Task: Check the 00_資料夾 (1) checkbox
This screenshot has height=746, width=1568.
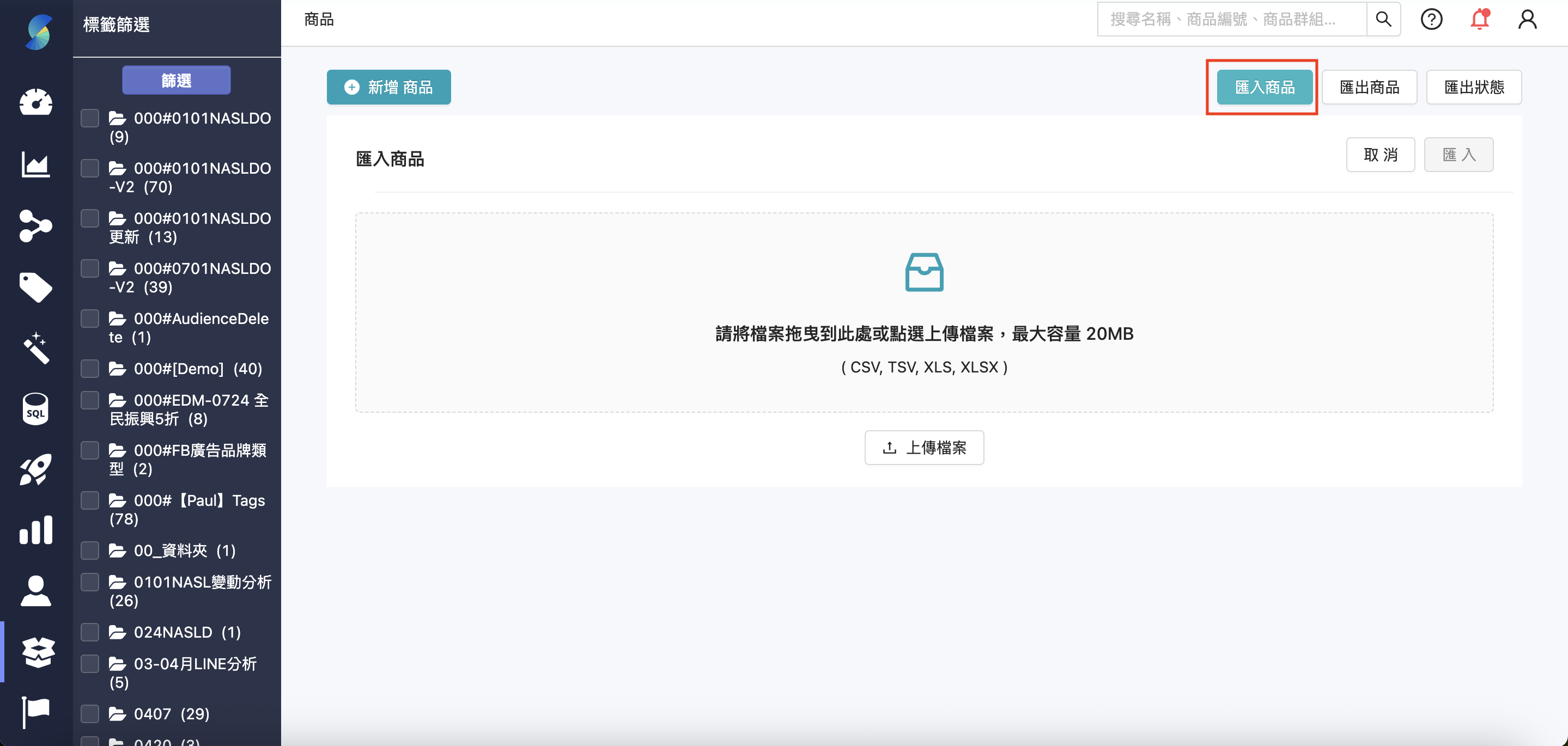Action: pyautogui.click(x=90, y=551)
